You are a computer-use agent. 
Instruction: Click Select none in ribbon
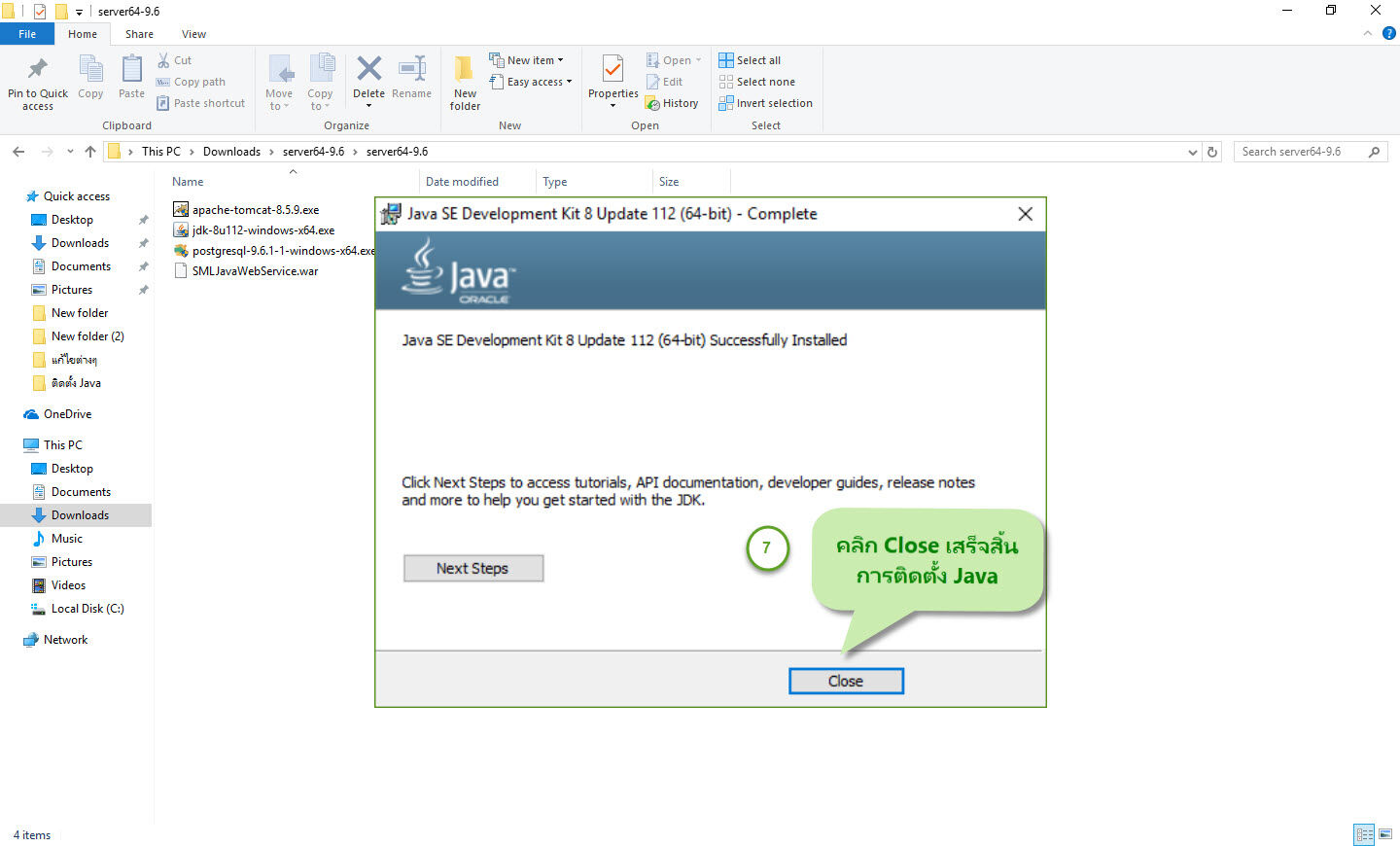[x=756, y=82]
